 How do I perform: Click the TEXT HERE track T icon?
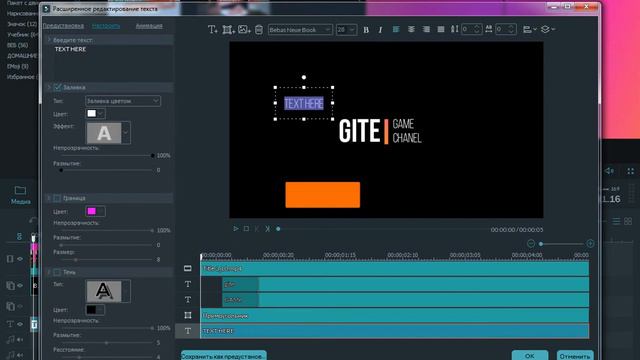[188, 331]
